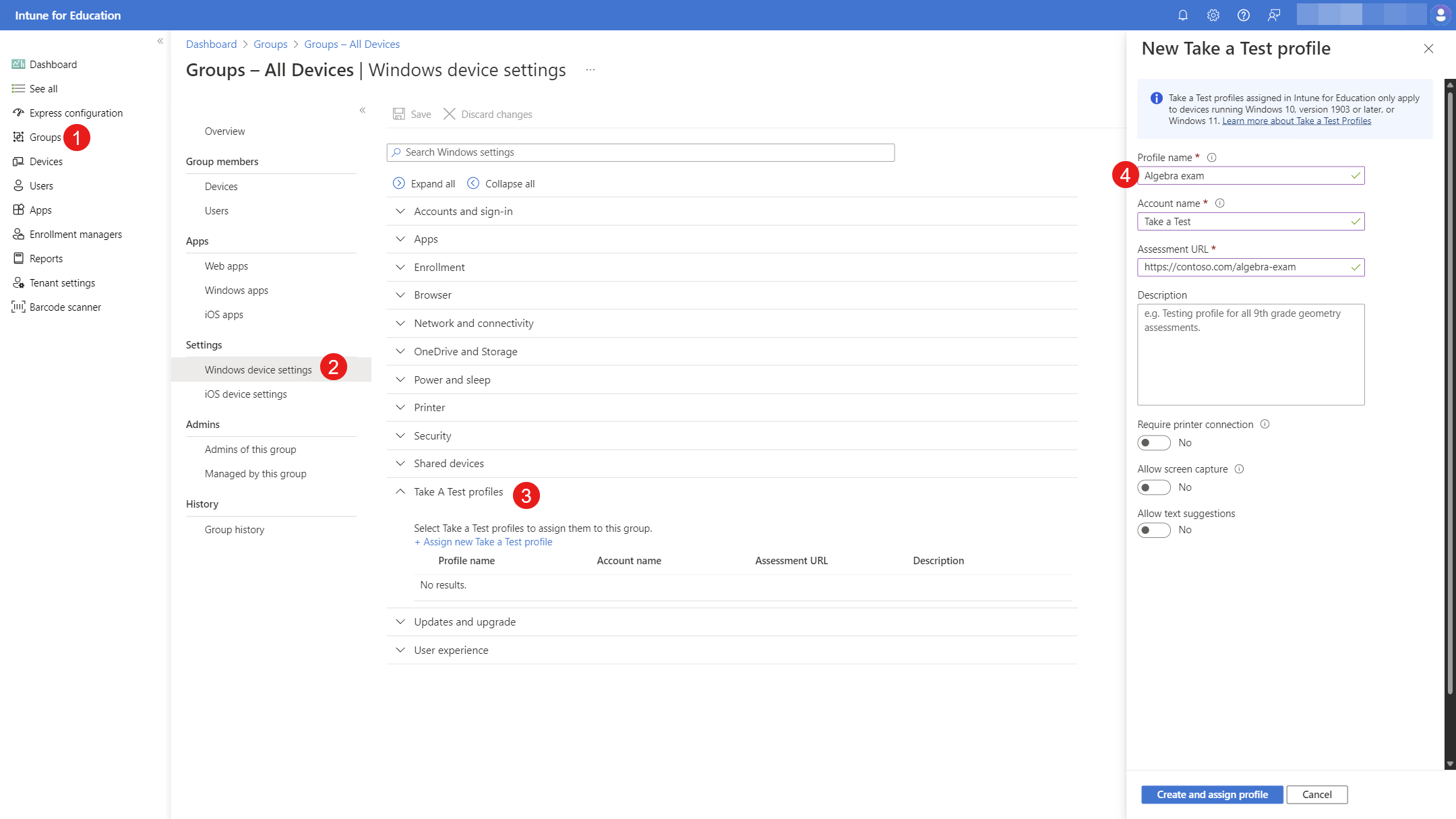Click Create and assign profile button
Viewport: 1456px width, 819px height.
point(1211,794)
